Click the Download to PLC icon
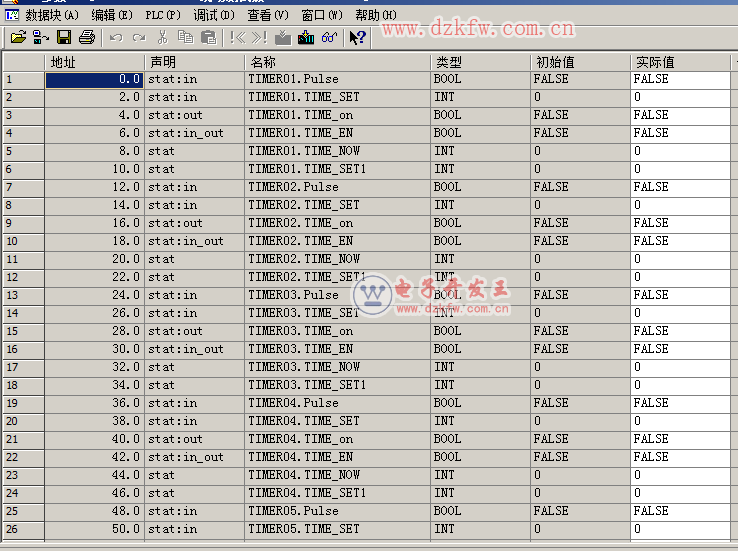 tap(282, 38)
